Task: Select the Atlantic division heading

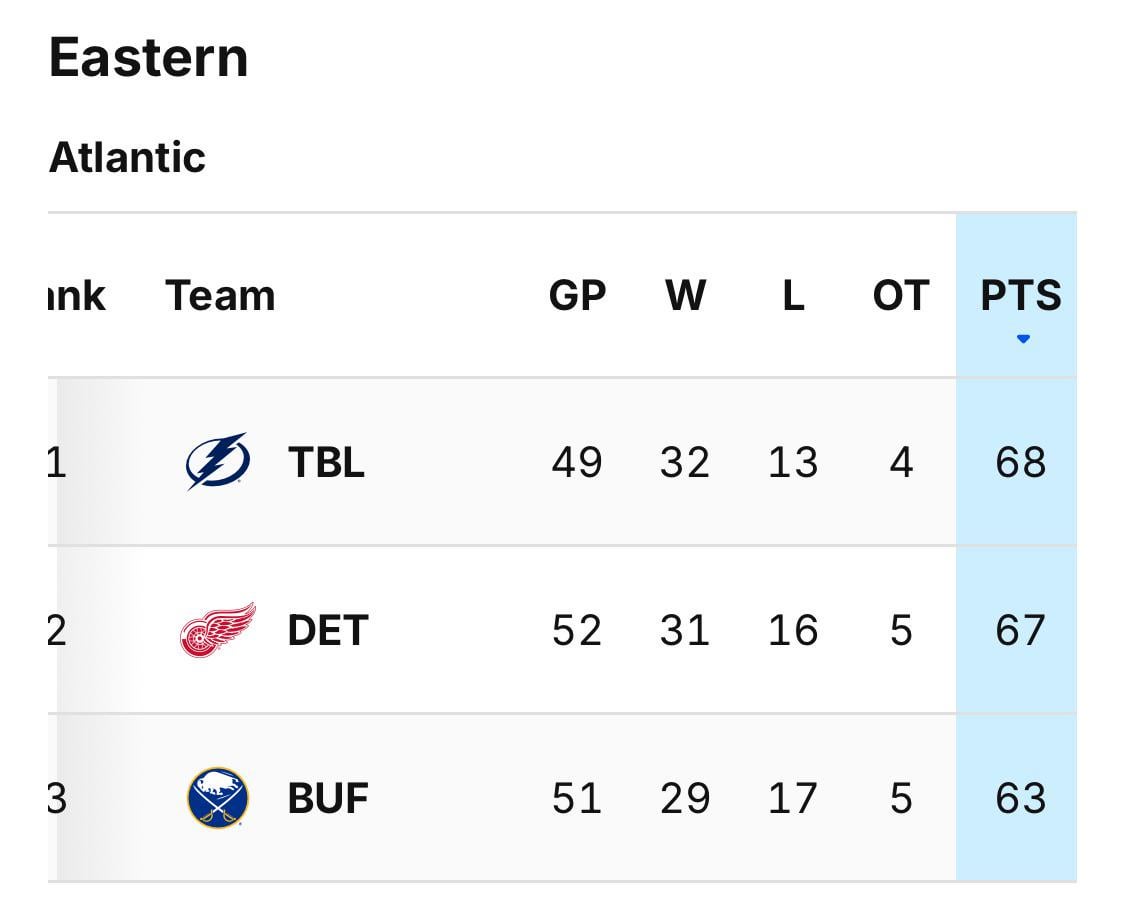Action: [x=128, y=156]
